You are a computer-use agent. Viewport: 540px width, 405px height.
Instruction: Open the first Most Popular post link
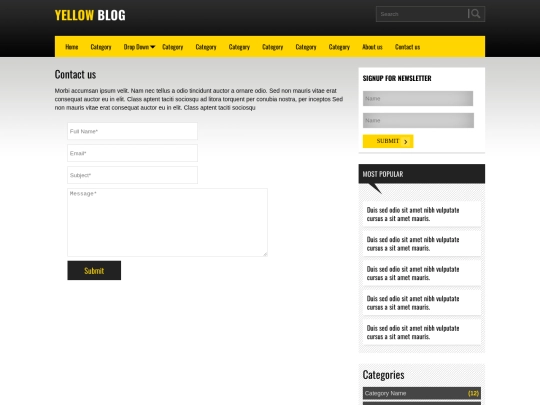[413, 214]
